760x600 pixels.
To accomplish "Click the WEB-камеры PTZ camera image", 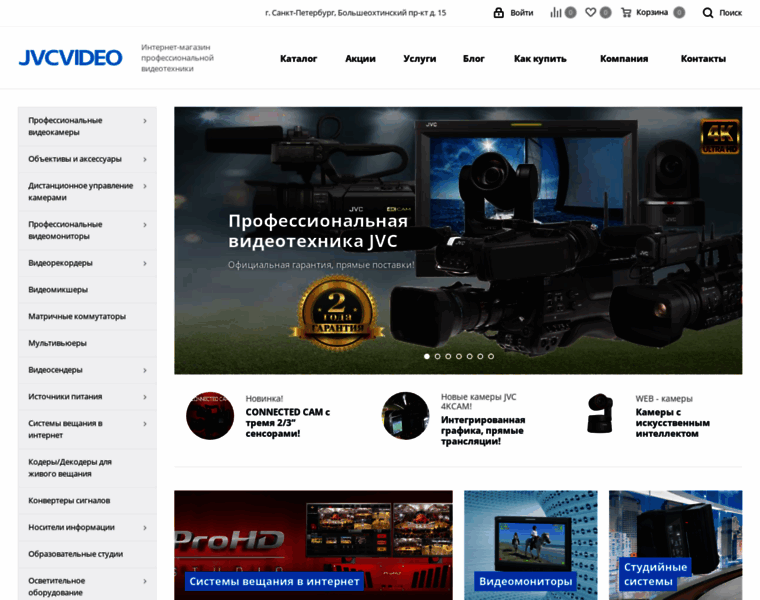I will pos(600,415).
